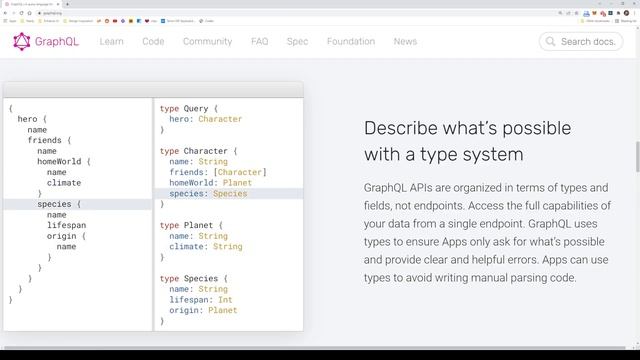Click the browser forward arrow
640x360 pixels.
(x=13, y=13)
